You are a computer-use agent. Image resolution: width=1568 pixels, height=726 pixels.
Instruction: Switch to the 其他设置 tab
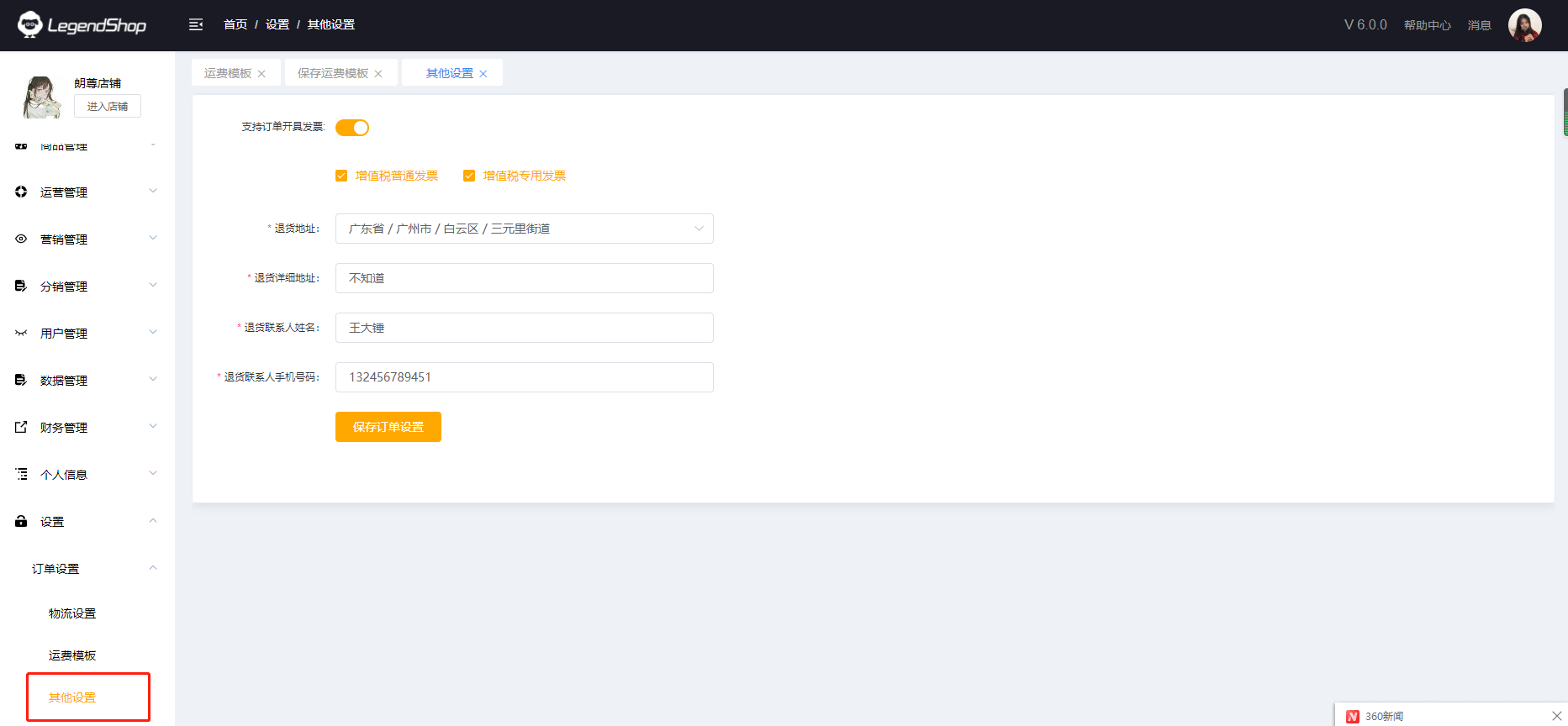click(449, 73)
